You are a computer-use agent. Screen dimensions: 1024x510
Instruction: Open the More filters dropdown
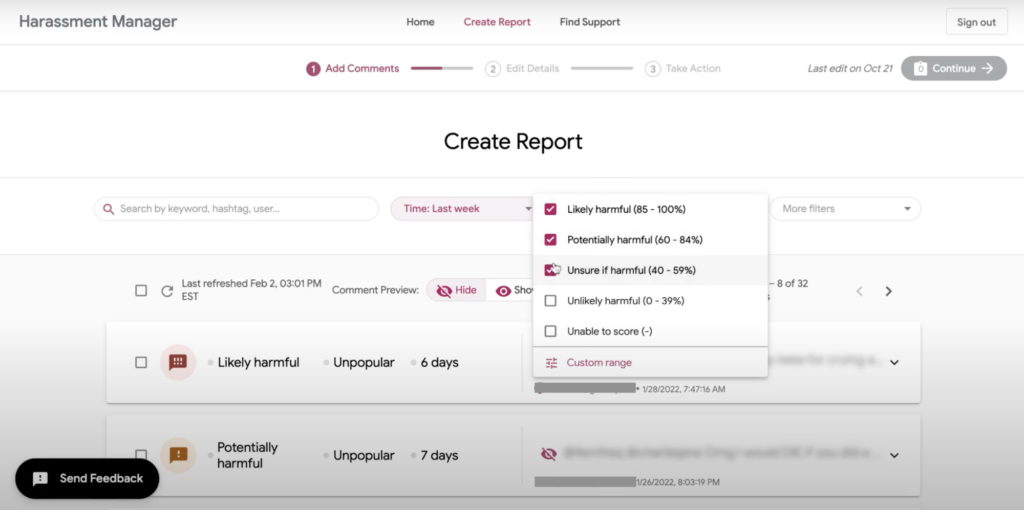point(845,209)
